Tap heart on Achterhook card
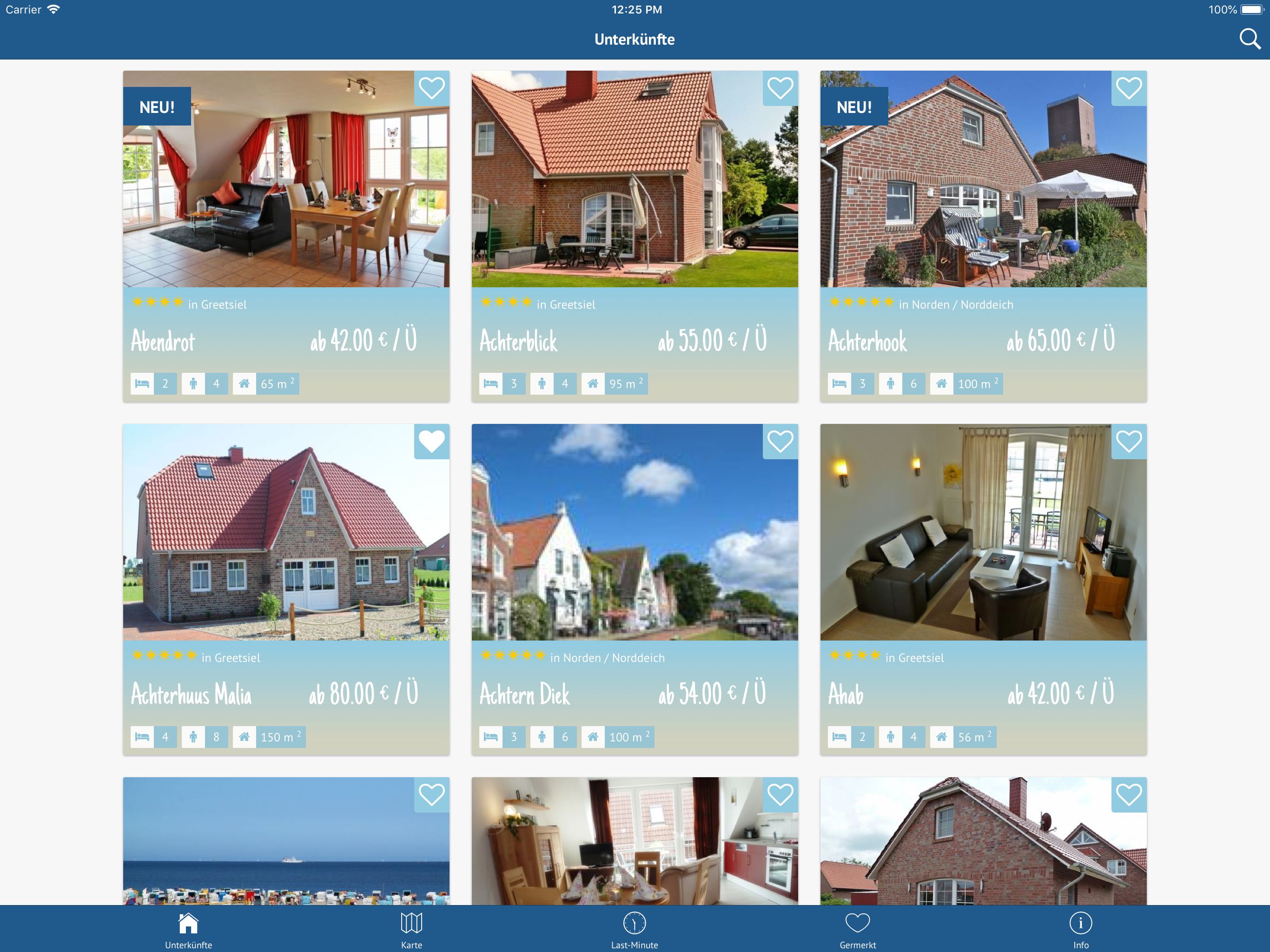 tap(1128, 88)
